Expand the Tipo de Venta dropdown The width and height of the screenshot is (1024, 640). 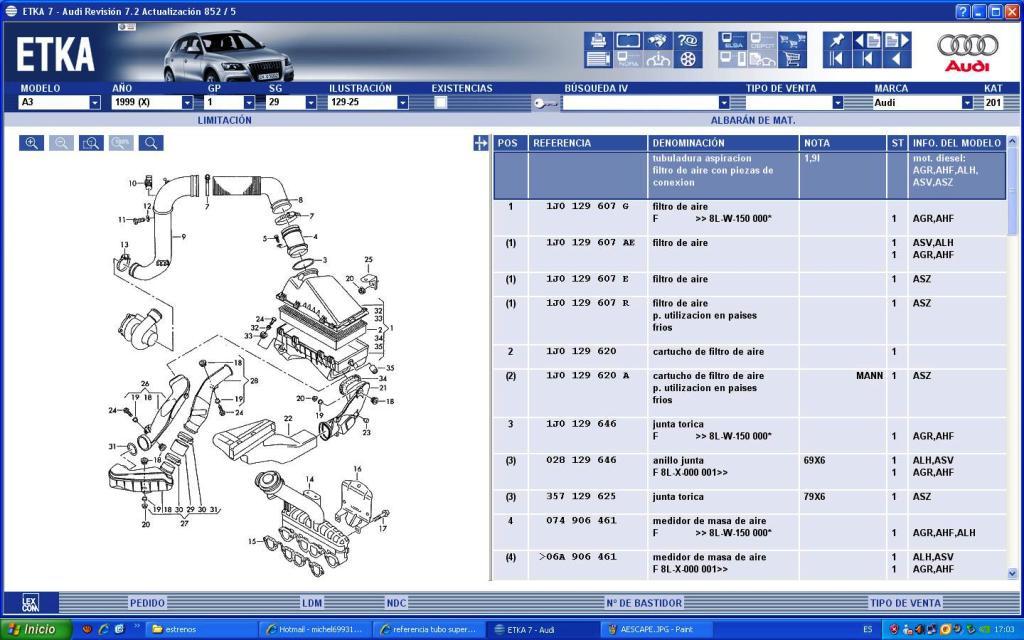pyautogui.click(x=838, y=103)
